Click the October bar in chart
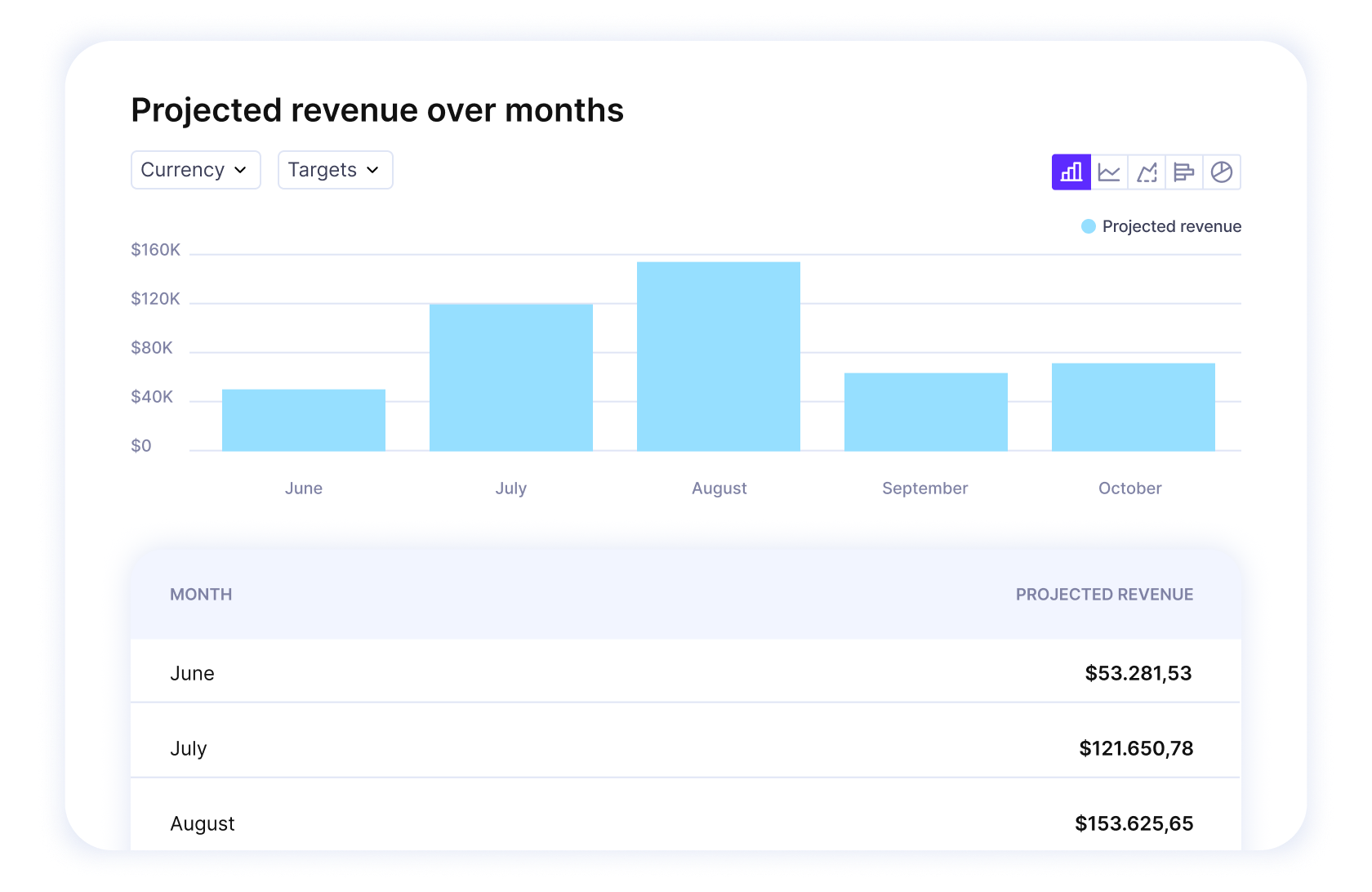Image resolution: width=1372 pixels, height=892 pixels. point(1134,407)
